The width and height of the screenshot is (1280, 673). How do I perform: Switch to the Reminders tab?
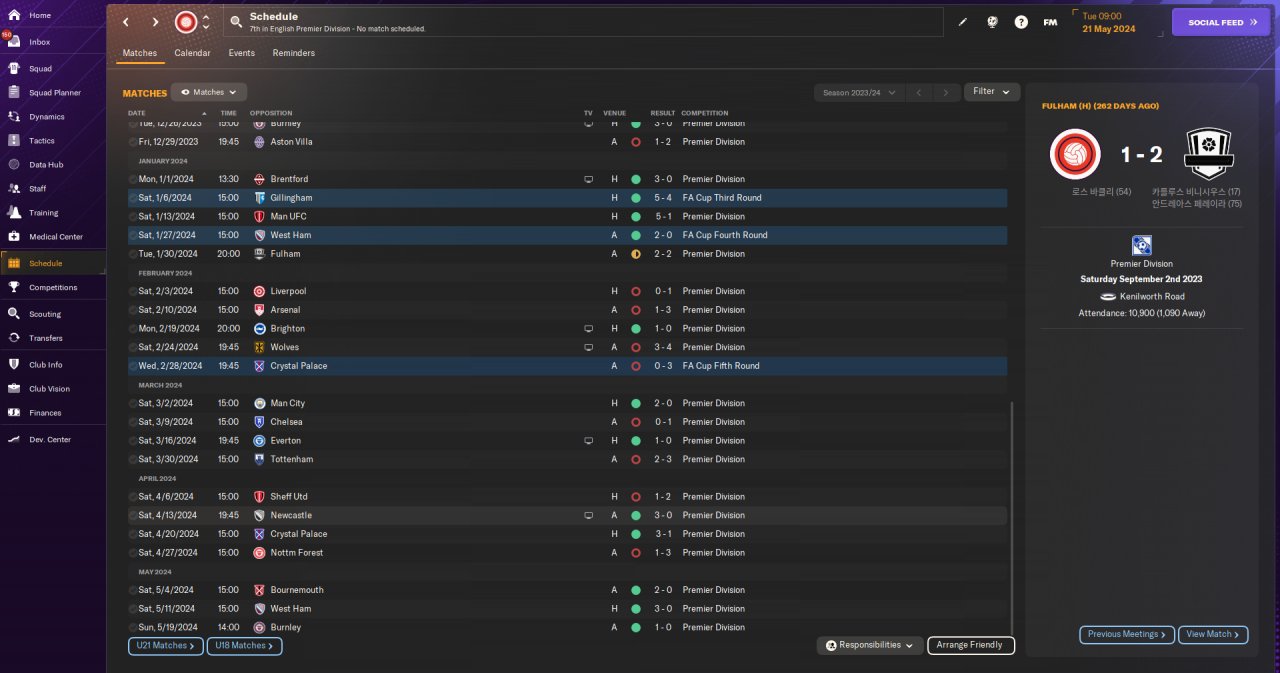click(294, 53)
